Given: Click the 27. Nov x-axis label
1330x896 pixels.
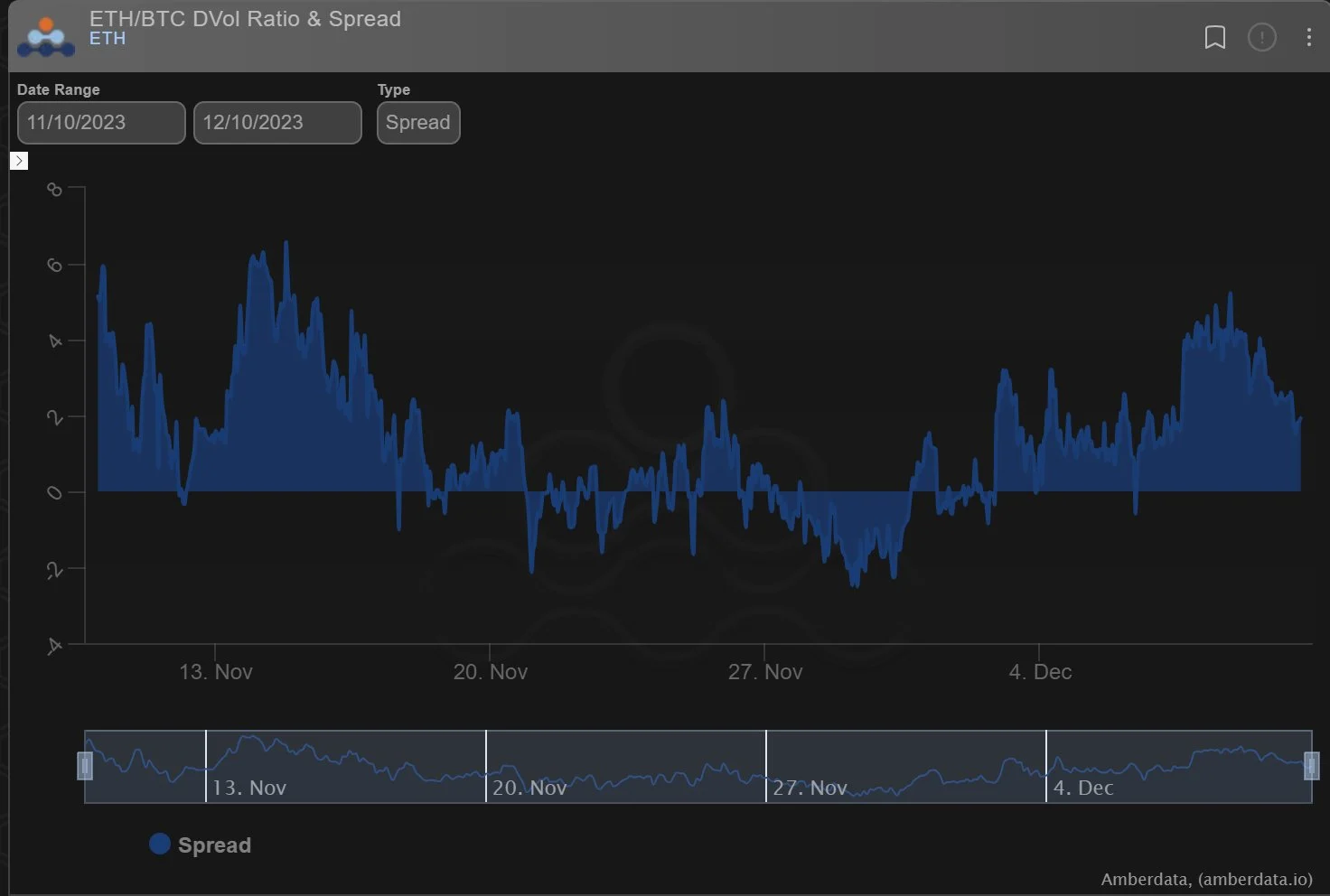Looking at the screenshot, I should click(765, 672).
